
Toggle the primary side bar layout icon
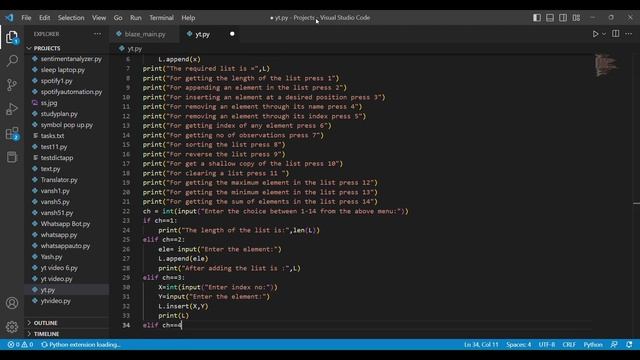537,18
